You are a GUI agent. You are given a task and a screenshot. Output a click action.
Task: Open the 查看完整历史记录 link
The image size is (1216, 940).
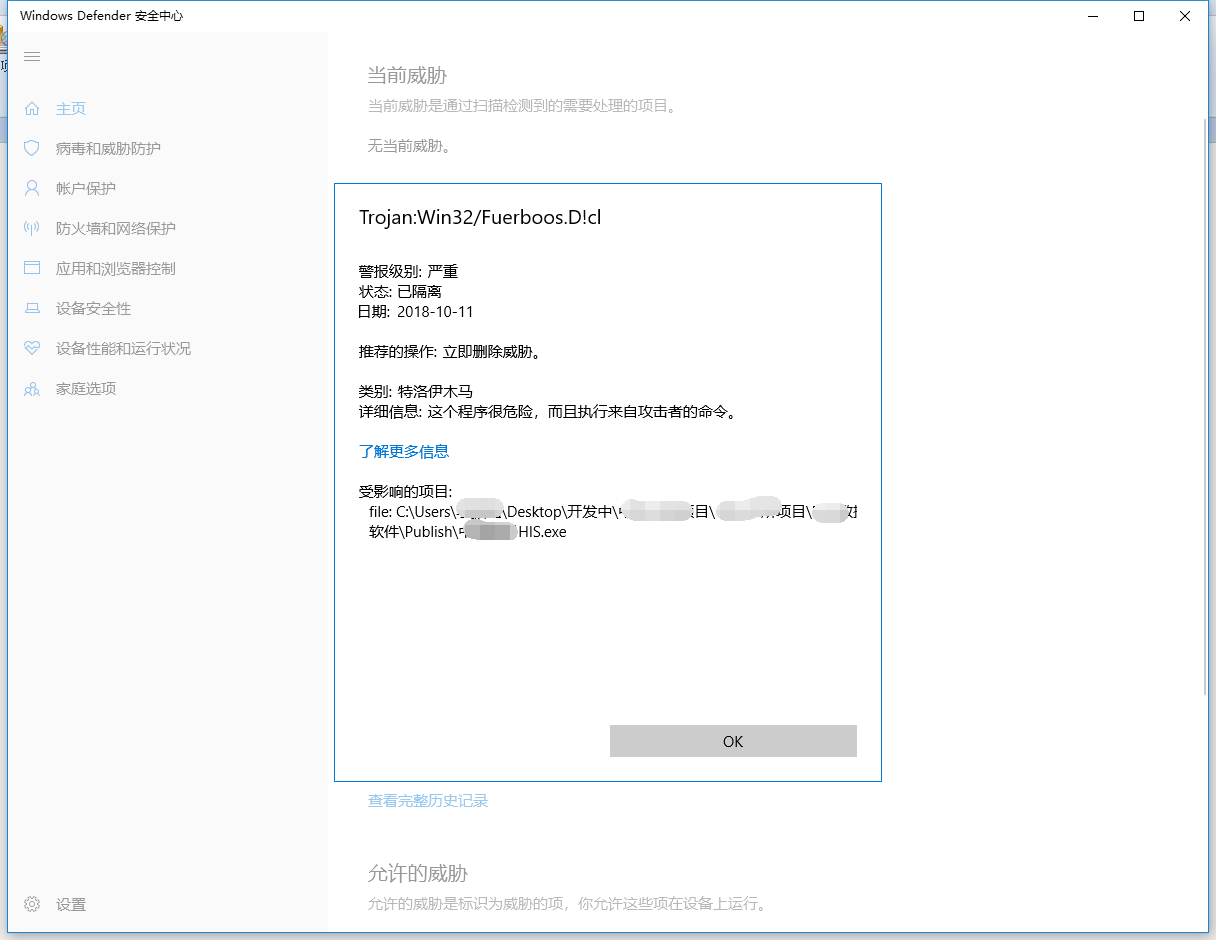click(x=428, y=800)
